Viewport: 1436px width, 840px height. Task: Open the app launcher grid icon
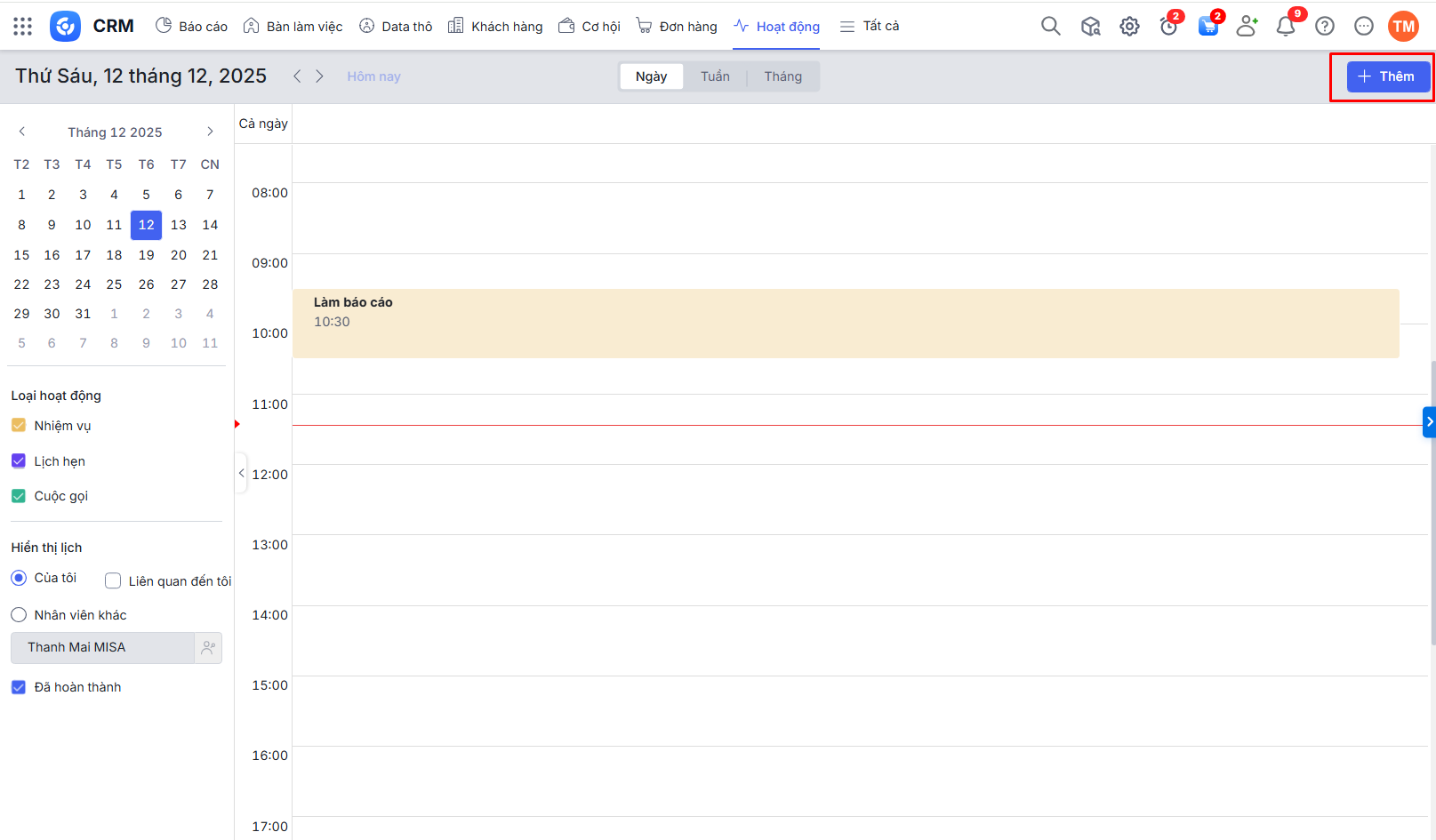point(23,27)
